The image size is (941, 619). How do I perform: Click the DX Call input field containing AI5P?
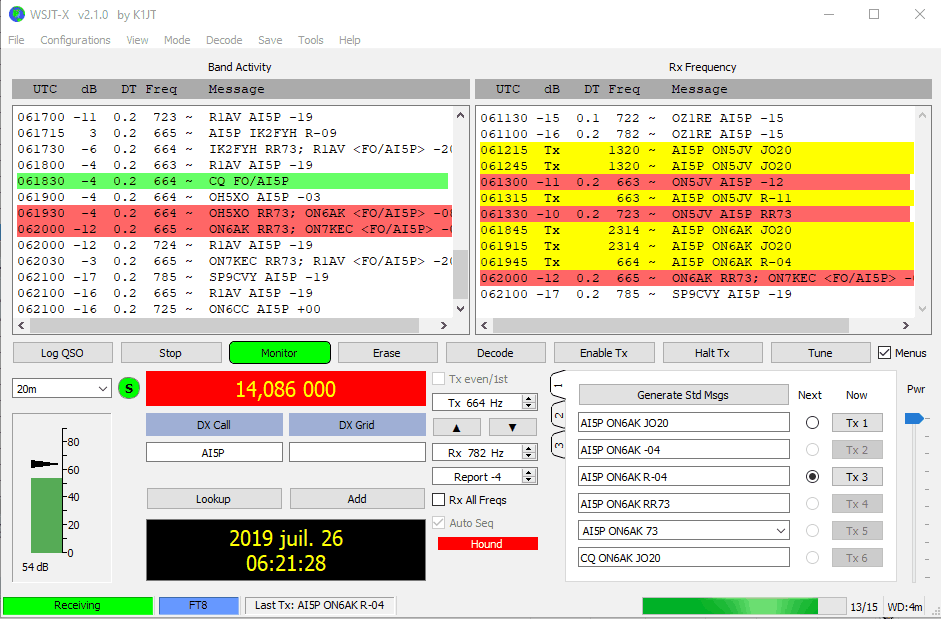click(x=214, y=453)
